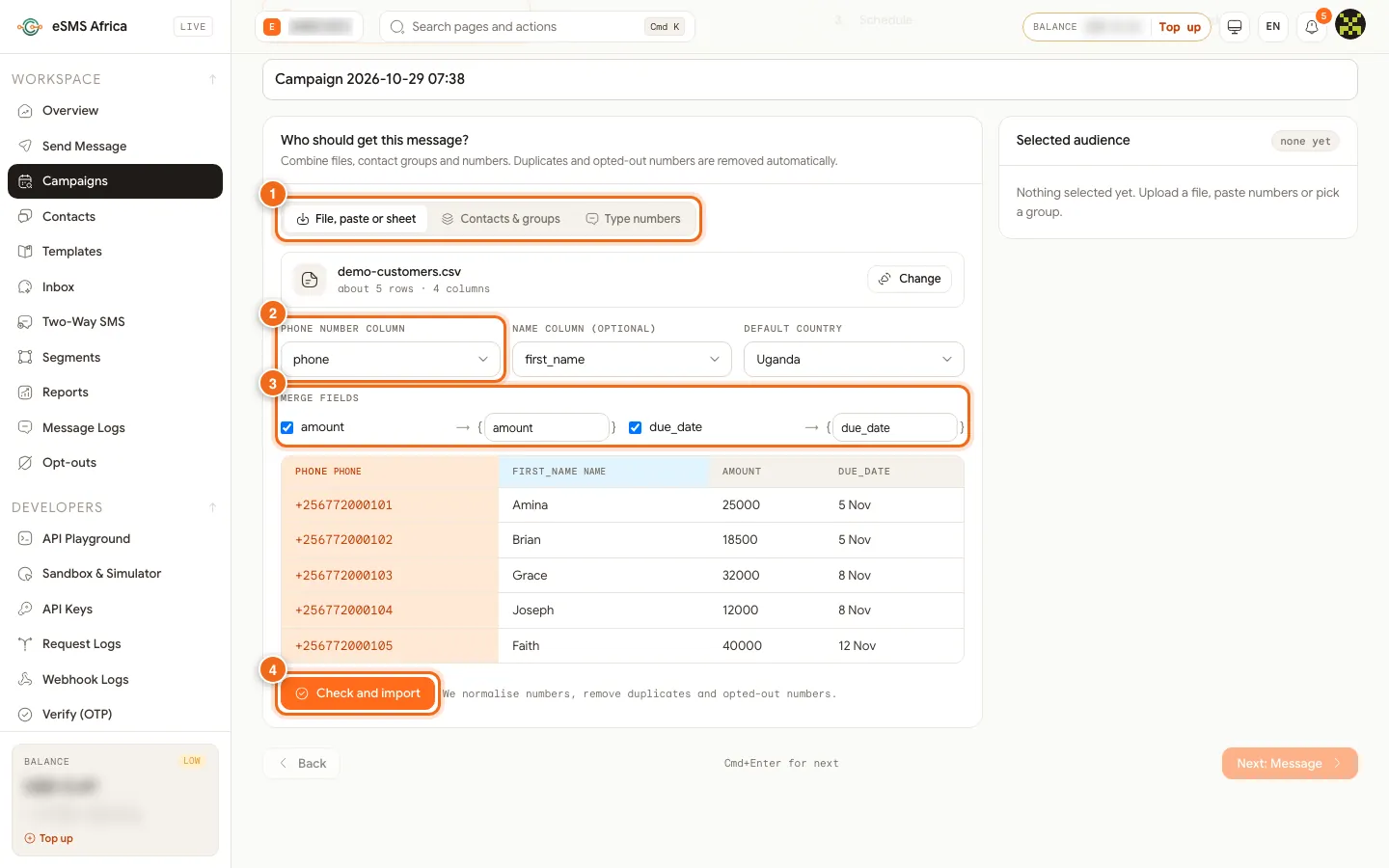Click the monitor display icon in header
The image size is (1389, 868).
[x=1235, y=27]
